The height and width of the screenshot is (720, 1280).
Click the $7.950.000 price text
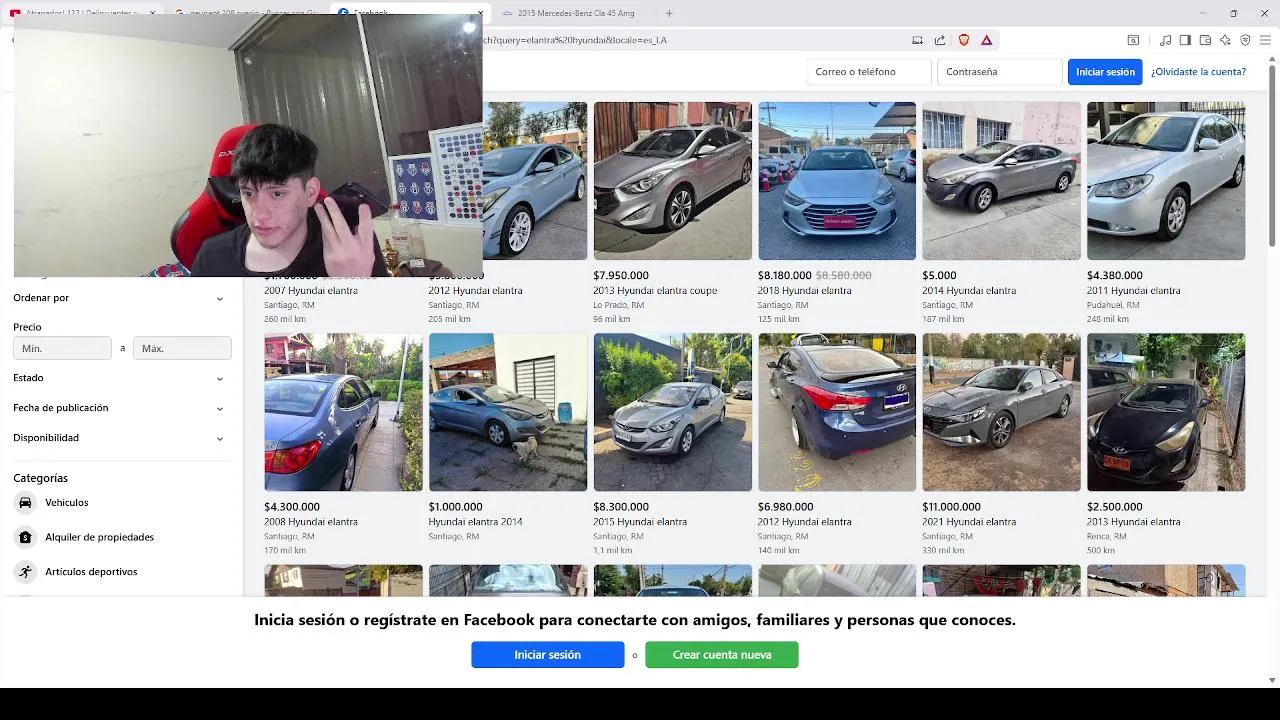click(621, 275)
